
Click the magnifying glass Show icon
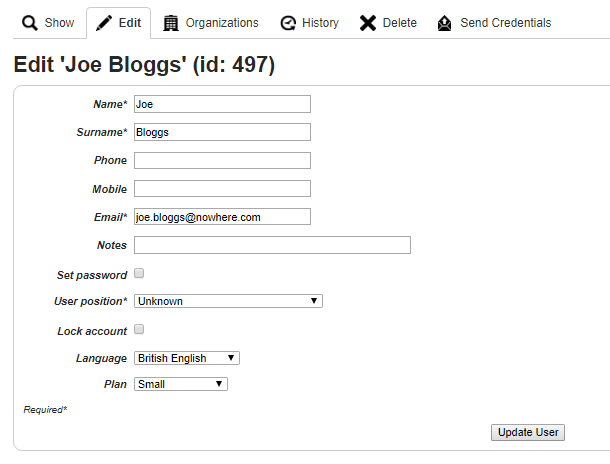click(30, 23)
